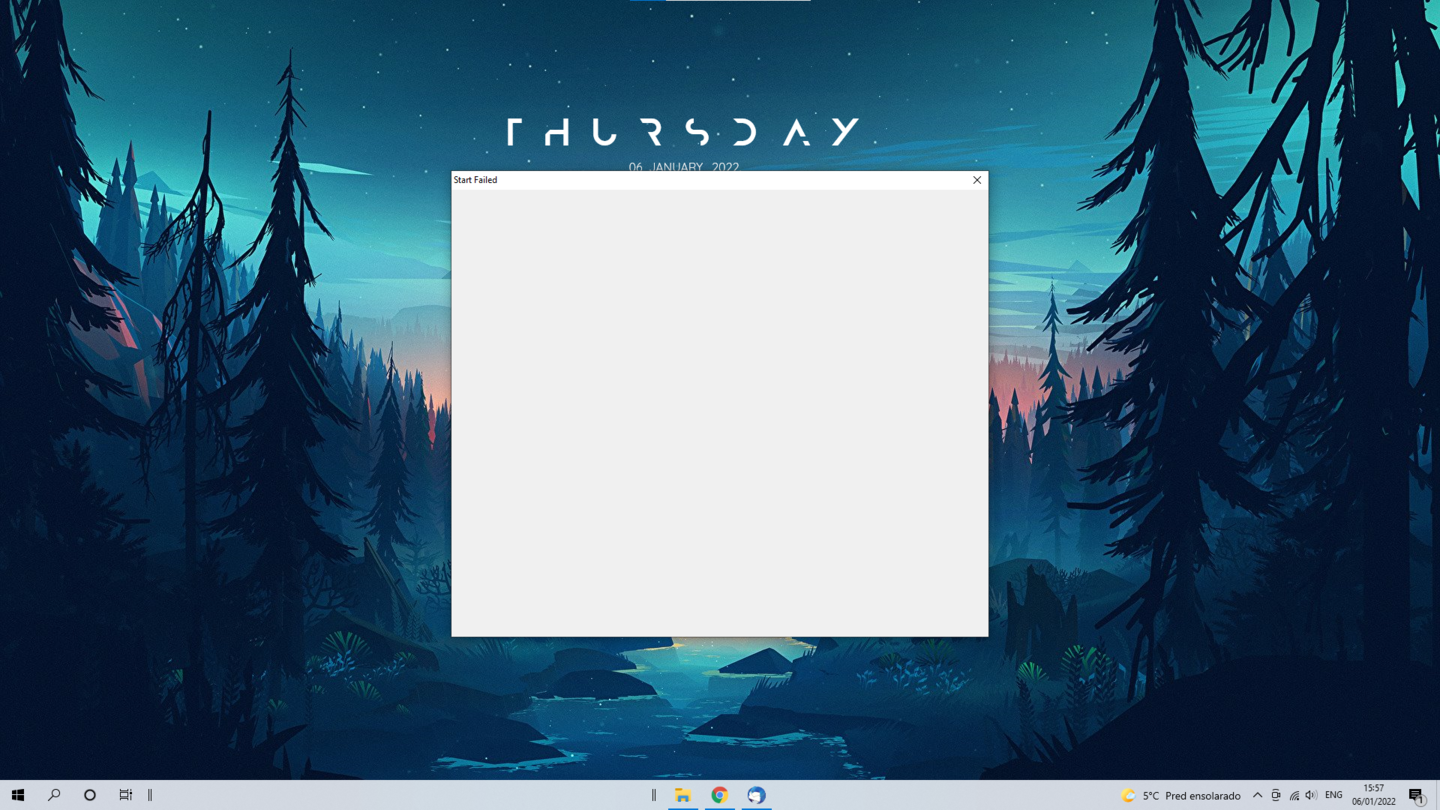This screenshot has width=1440, height=810.
Task: Open Wi-Fi network settings icon
Action: tap(1294, 795)
